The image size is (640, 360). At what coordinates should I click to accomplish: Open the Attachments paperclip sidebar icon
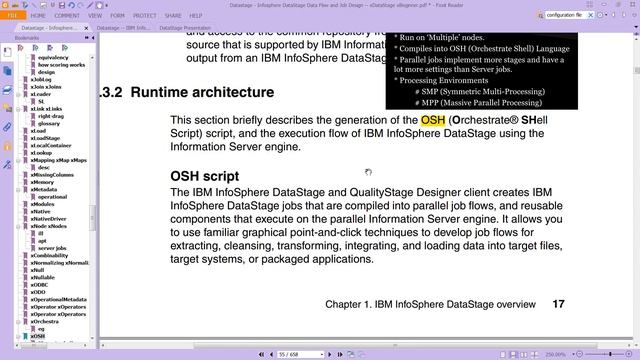click(x=7, y=127)
